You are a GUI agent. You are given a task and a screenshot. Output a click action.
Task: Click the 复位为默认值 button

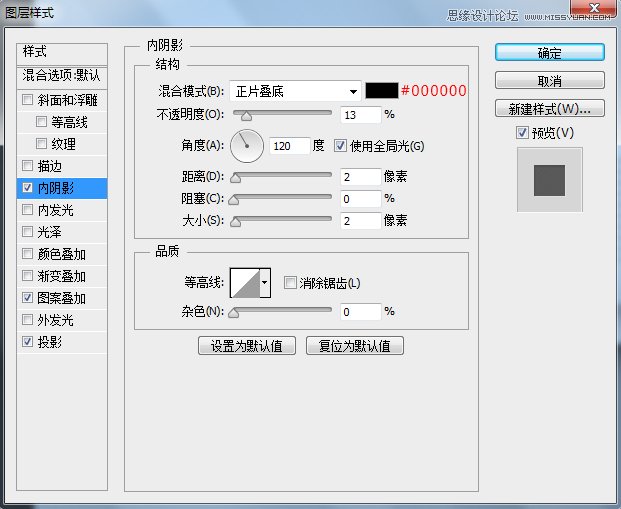(355, 346)
